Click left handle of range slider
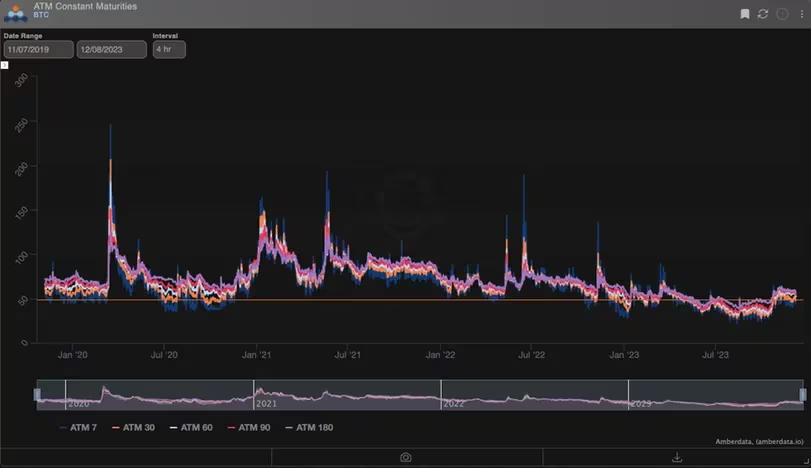This screenshot has width=811, height=468. coord(37,395)
